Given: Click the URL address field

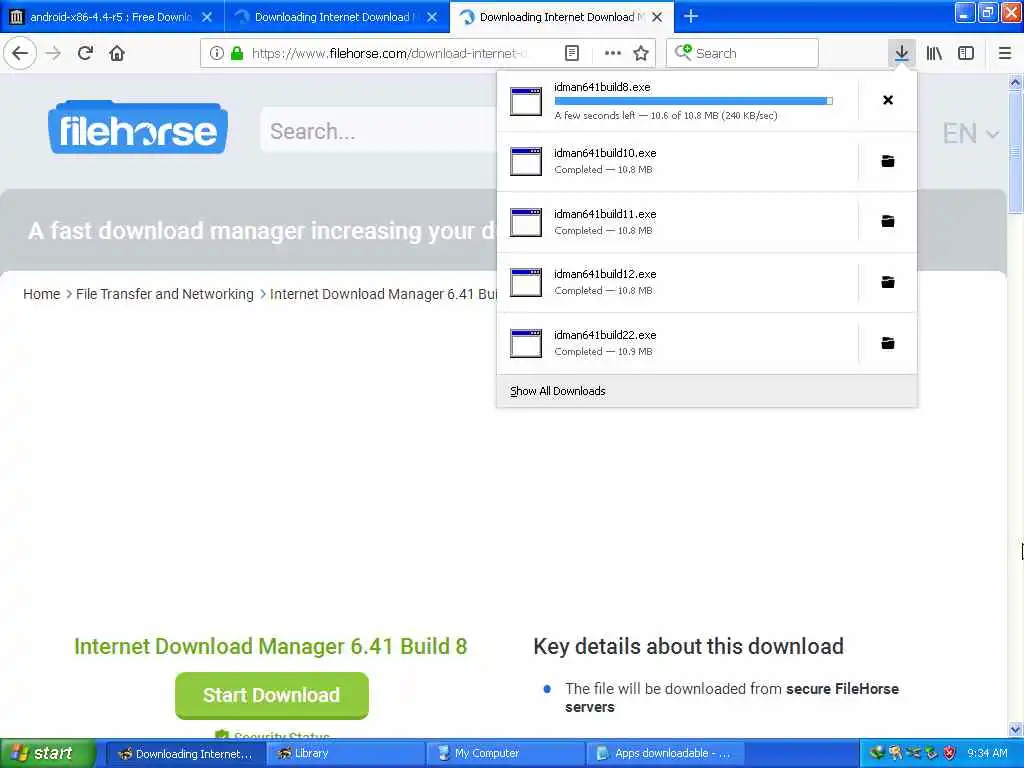Looking at the screenshot, I should (x=389, y=53).
